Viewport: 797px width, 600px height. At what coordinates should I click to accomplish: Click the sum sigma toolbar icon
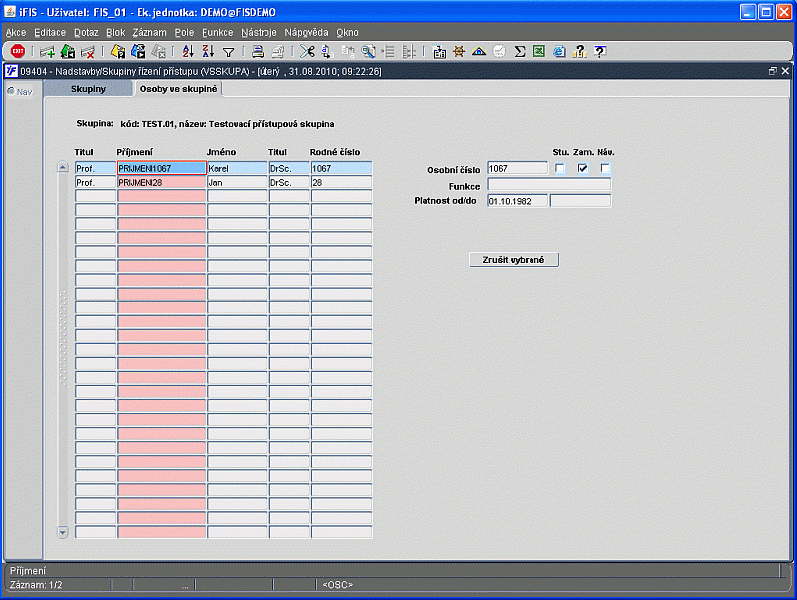520,51
